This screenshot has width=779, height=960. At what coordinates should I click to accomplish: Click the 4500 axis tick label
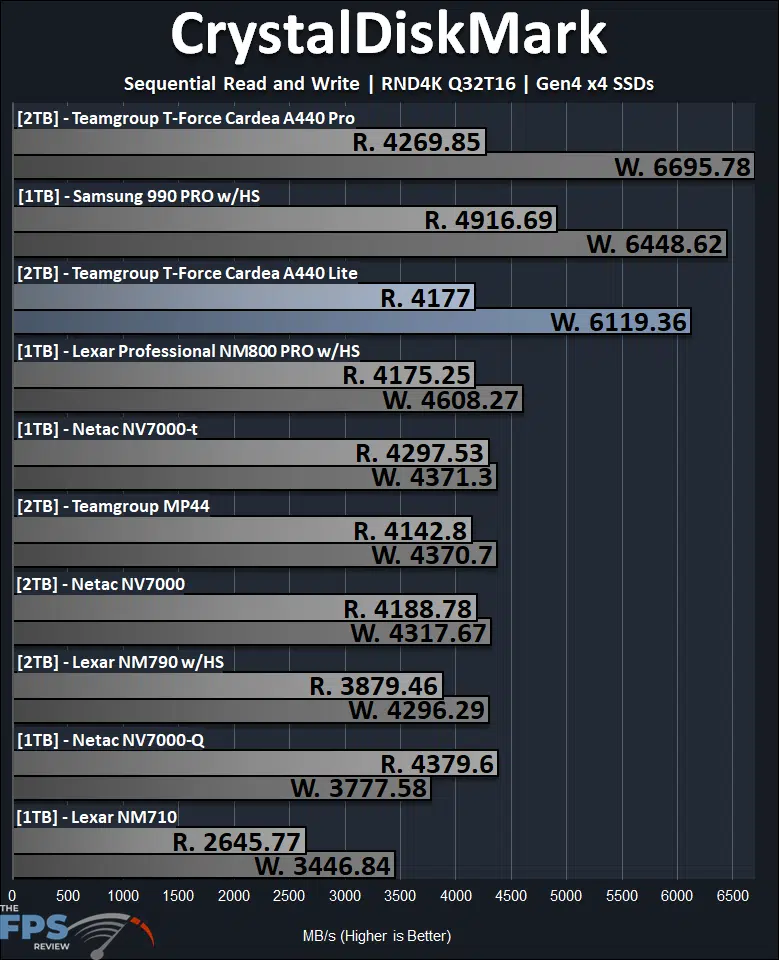511,896
